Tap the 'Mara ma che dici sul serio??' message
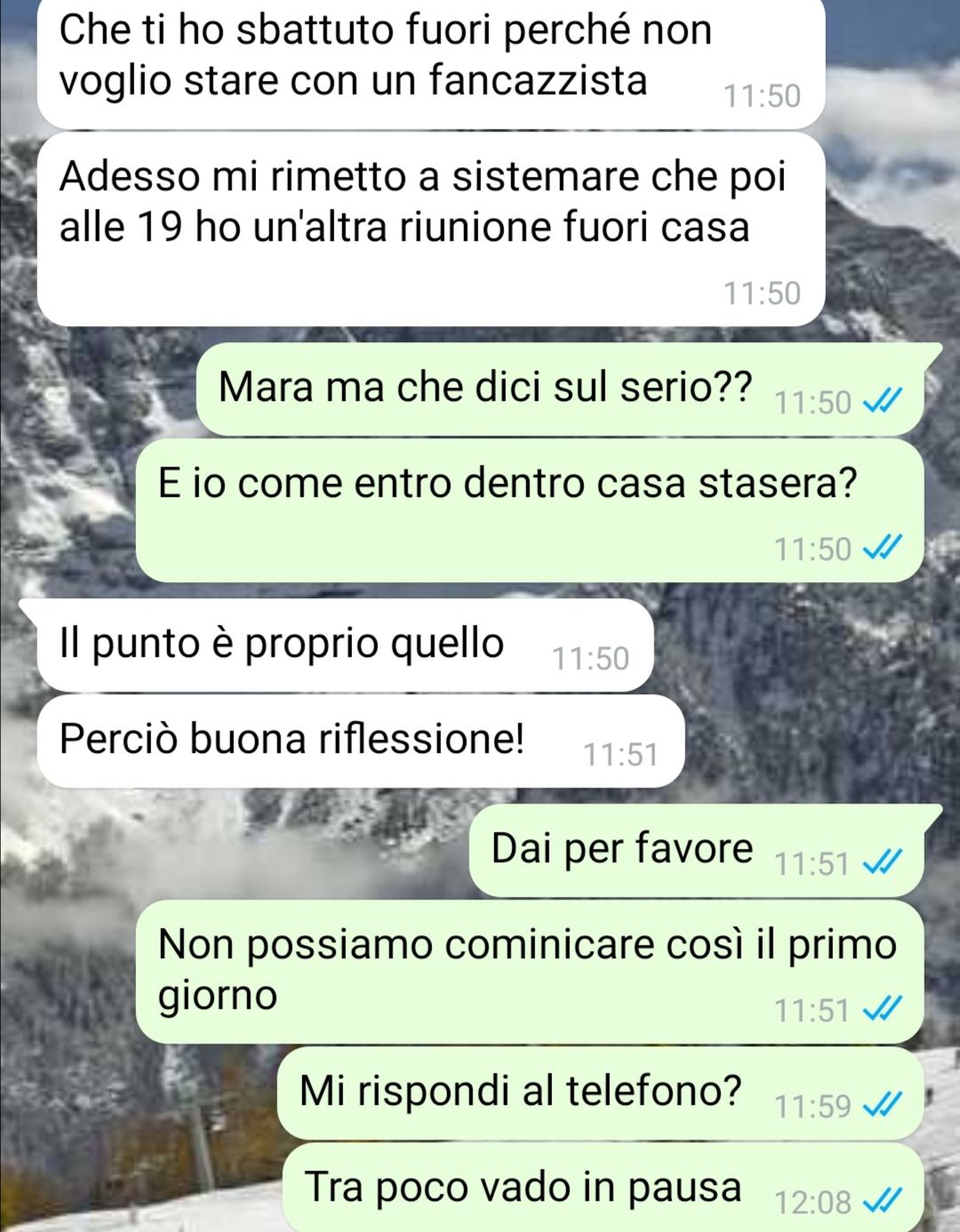 (x=569, y=388)
